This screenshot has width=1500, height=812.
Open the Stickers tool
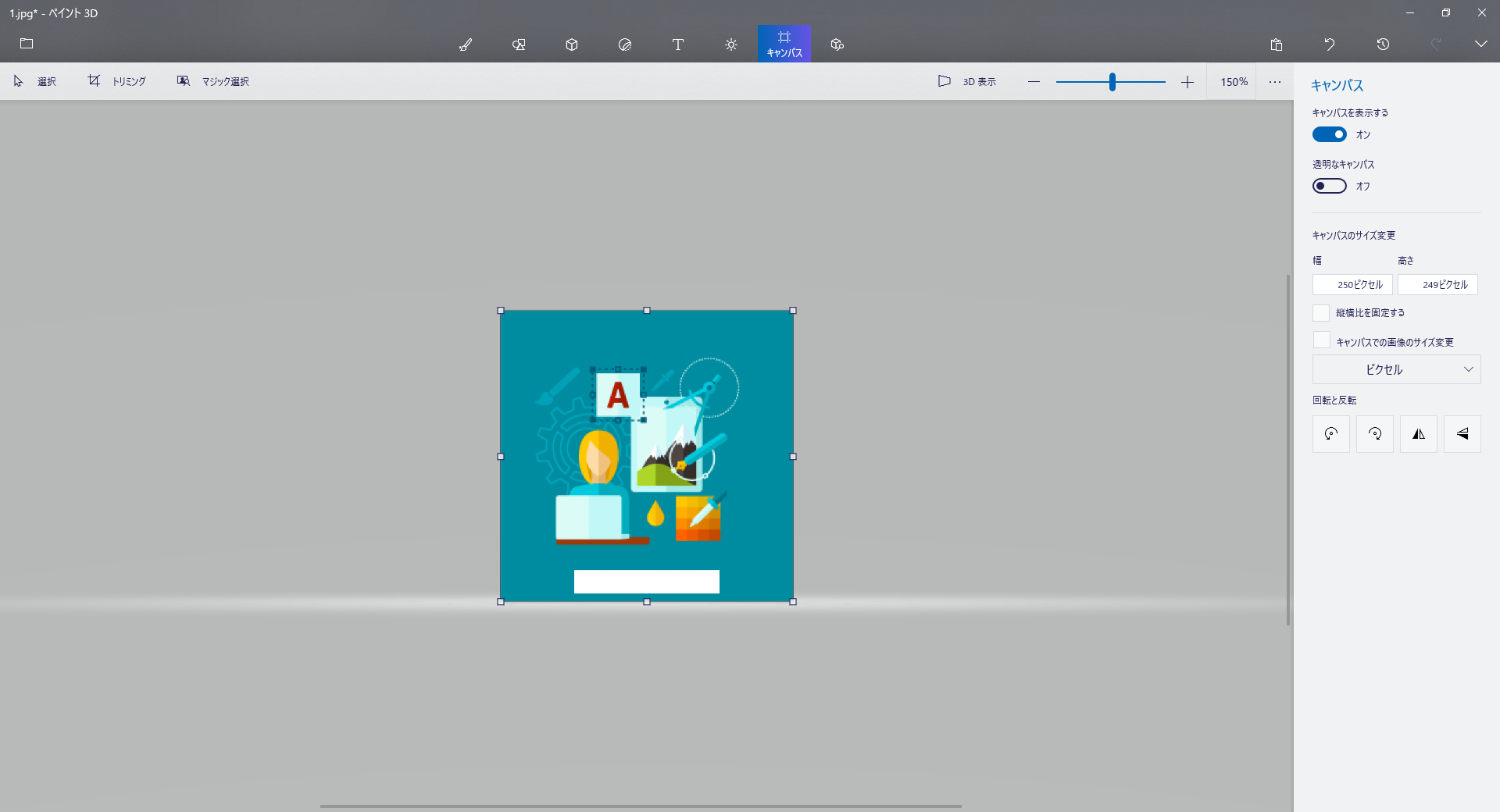[x=625, y=45]
